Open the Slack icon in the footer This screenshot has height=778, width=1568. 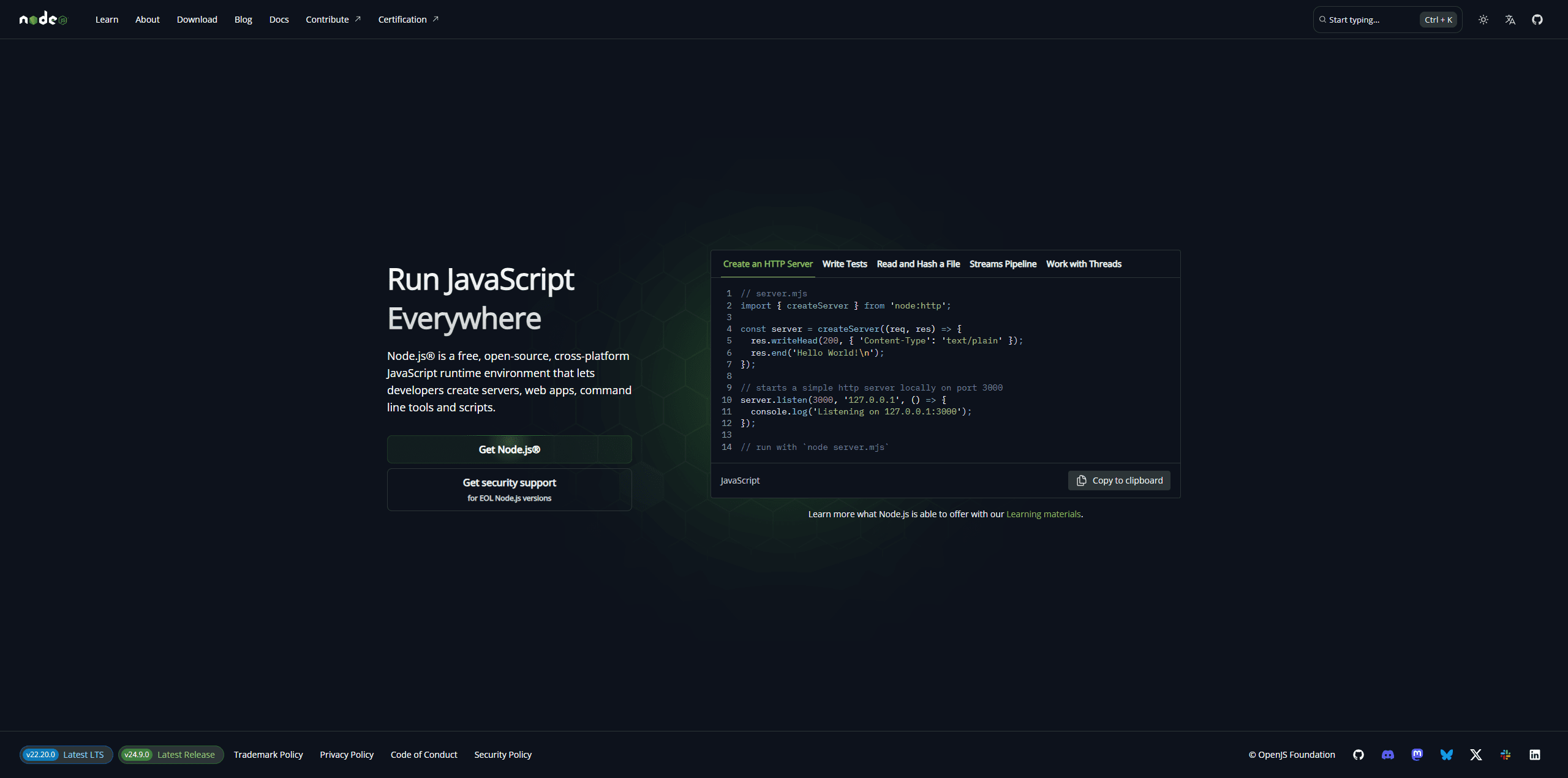1505,754
